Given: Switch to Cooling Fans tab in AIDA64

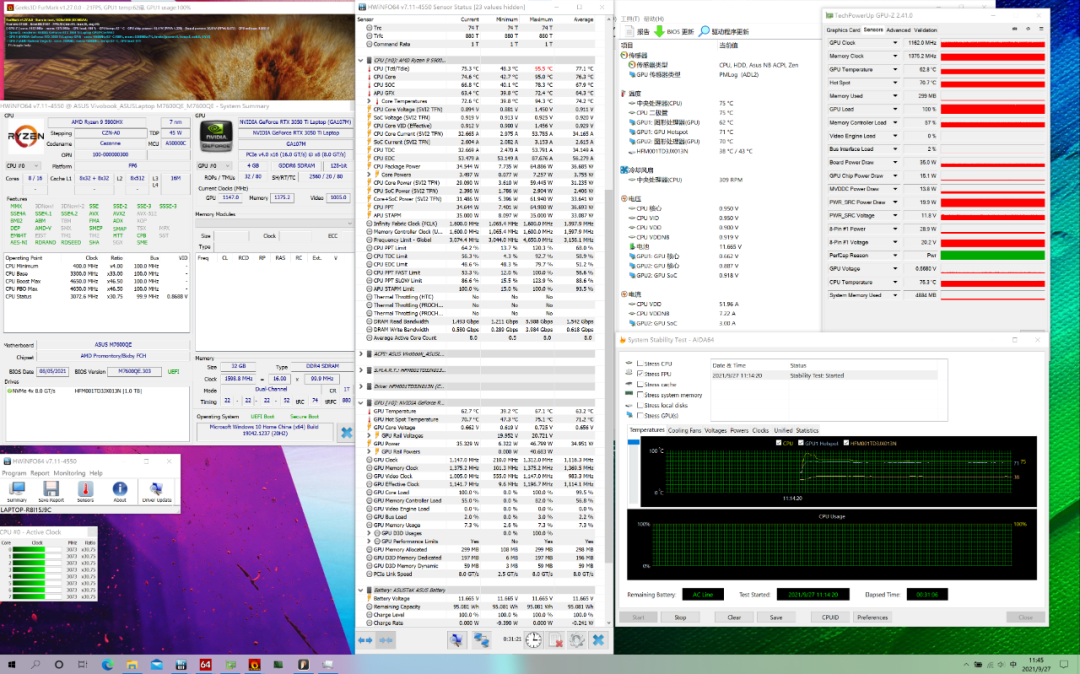Looking at the screenshot, I should (x=684, y=430).
